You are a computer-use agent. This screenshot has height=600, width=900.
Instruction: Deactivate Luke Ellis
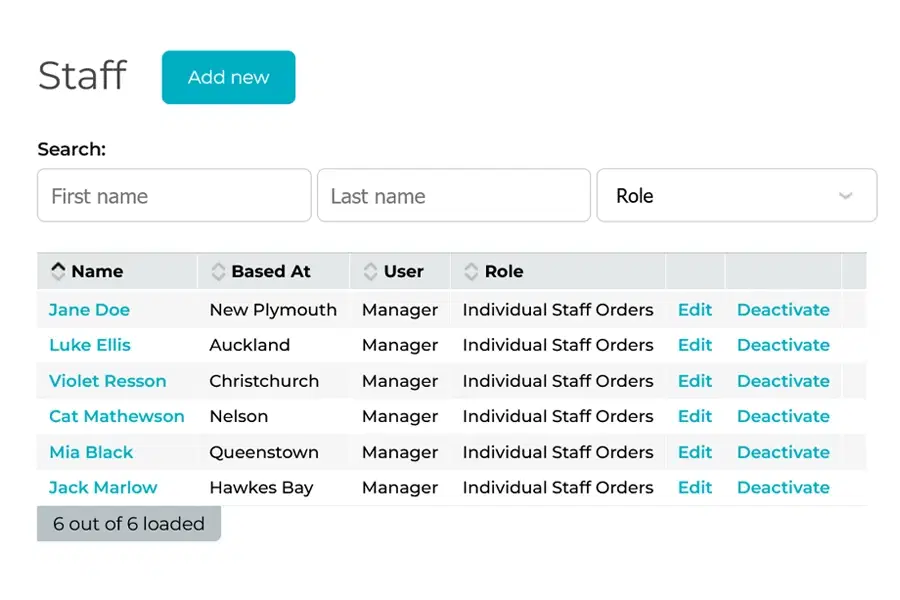tap(783, 345)
